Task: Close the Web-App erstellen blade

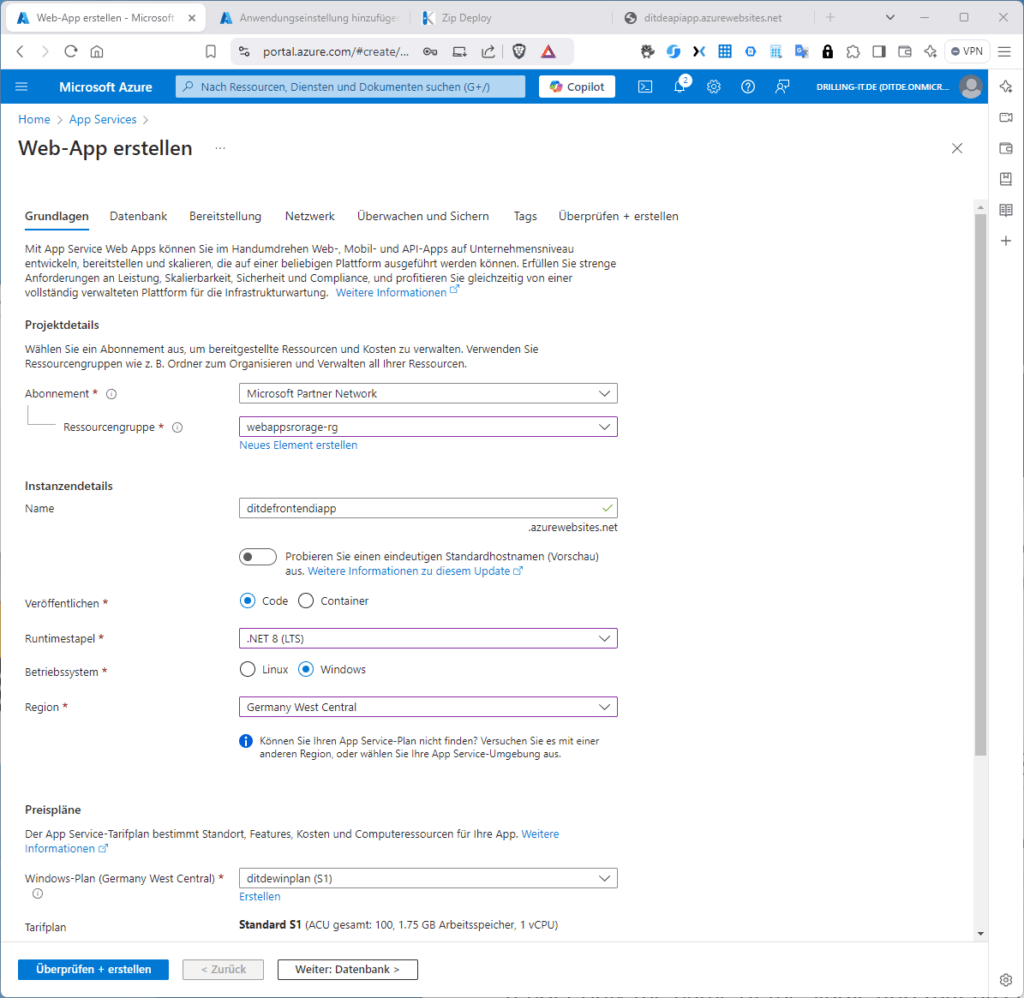Action: click(957, 148)
